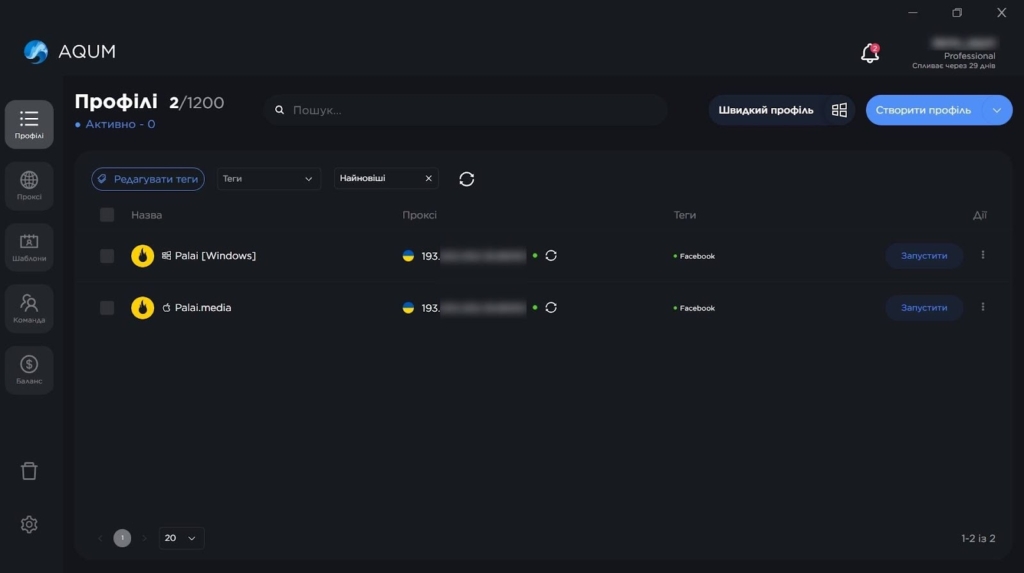Open three-dot actions menu for Palai [Windows]
This screenshot has height=573, width=1024.
pyautogui.click(x=982, y=255)
